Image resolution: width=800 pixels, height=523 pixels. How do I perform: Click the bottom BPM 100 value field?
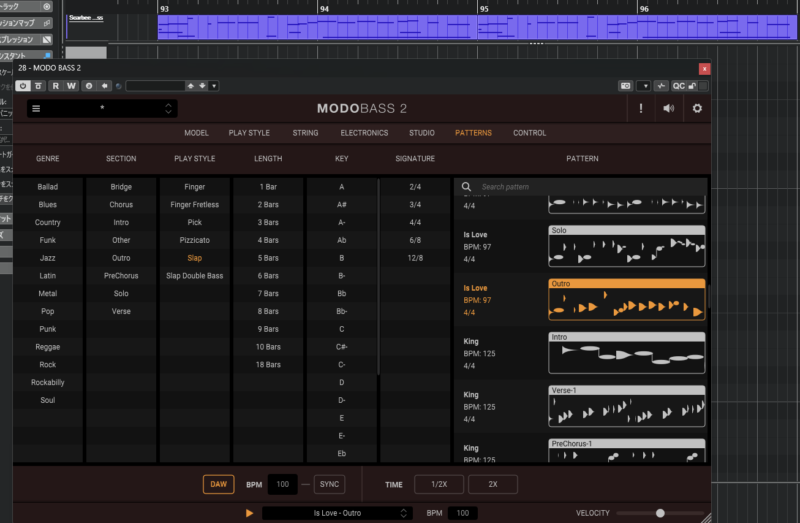pos(462,513)
